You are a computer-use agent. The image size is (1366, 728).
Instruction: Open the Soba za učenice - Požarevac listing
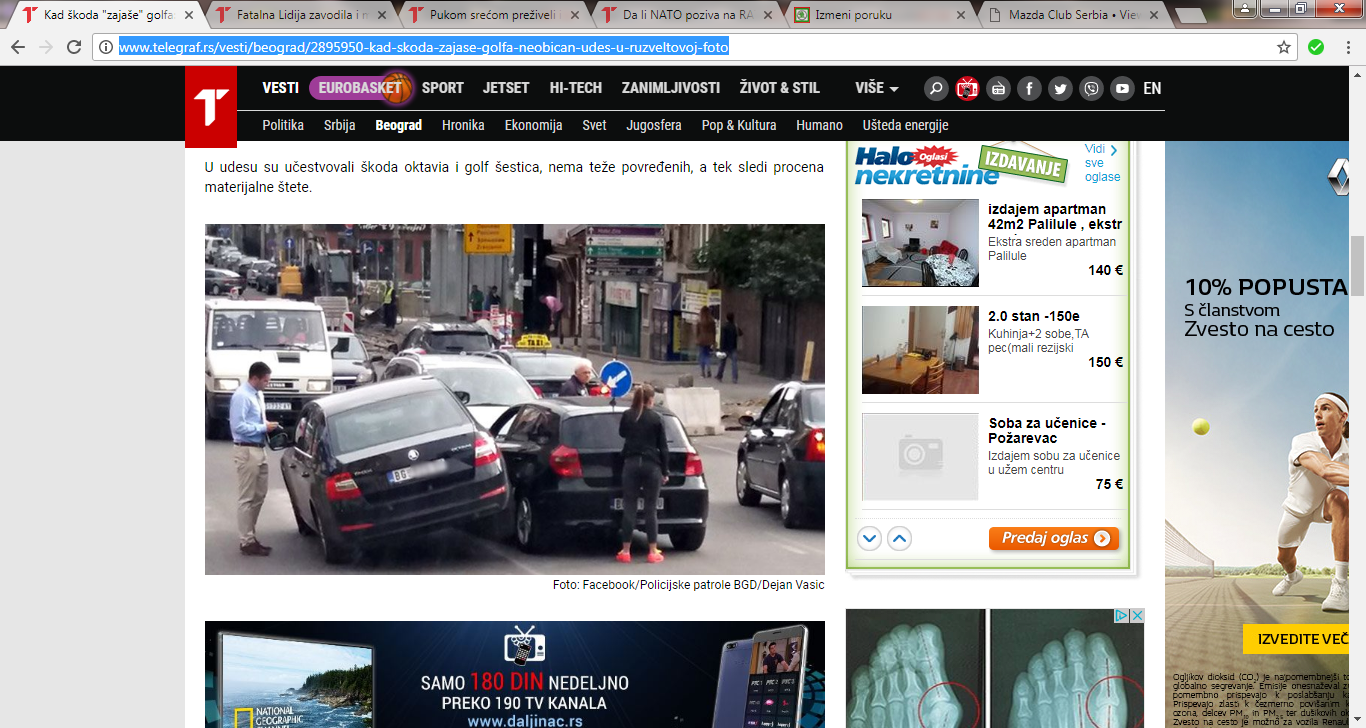tap(1047, 431)
